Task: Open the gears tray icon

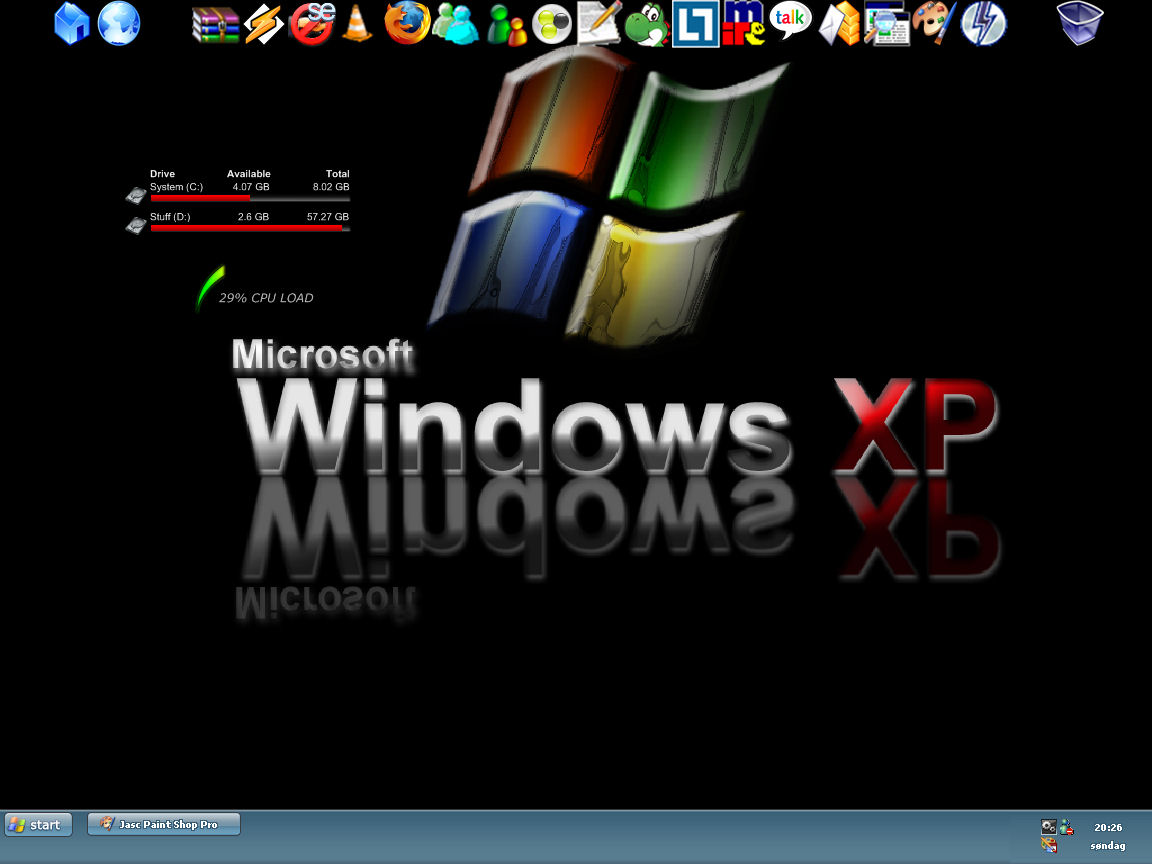Action: [1048, 827]
